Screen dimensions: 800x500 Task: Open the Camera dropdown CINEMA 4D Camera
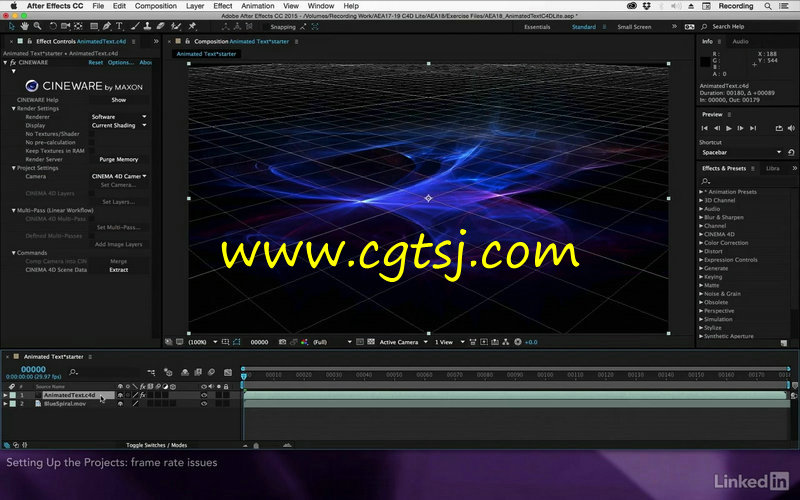tap(119, 177)
